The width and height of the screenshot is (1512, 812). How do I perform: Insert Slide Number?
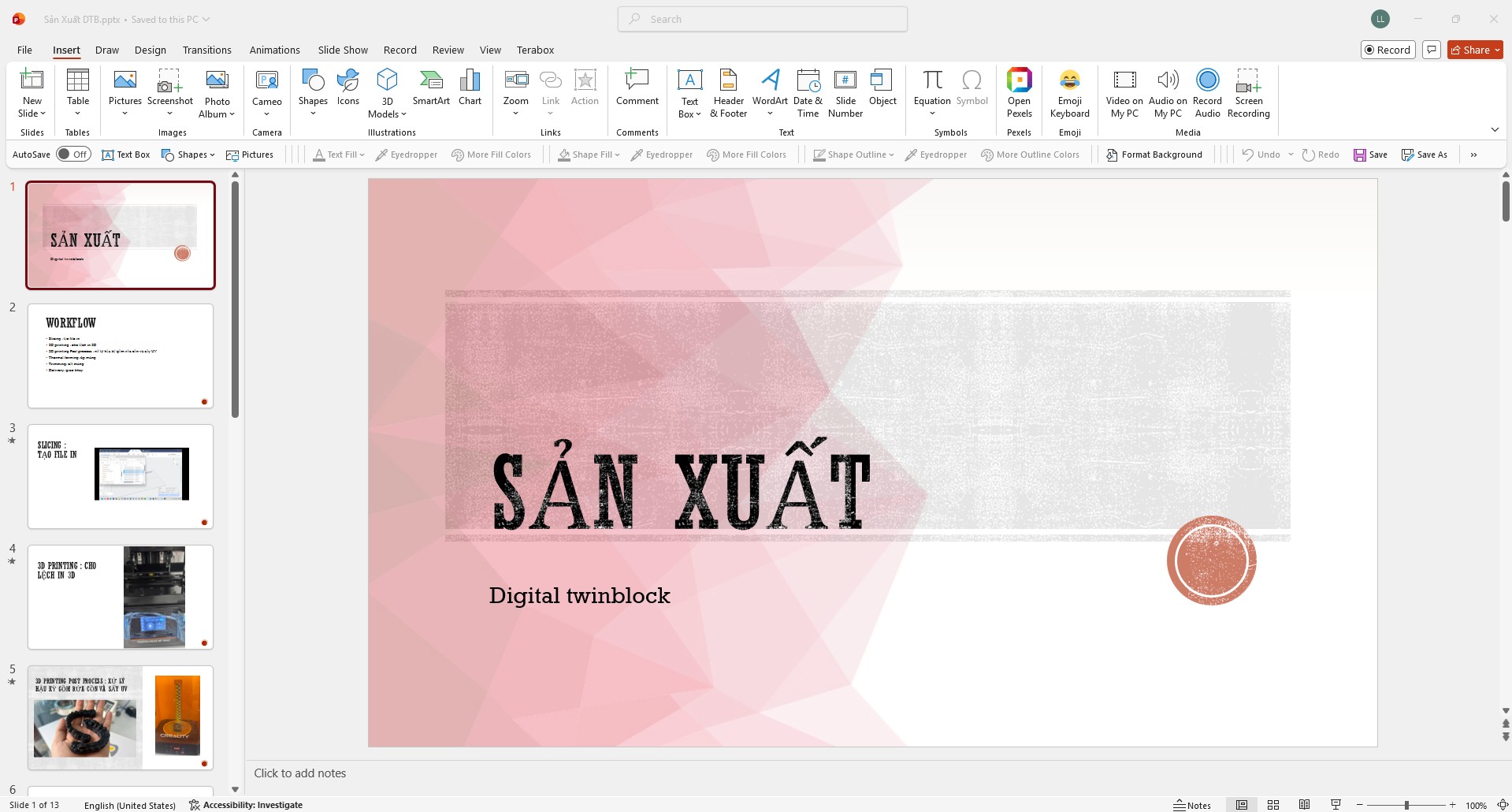pos(845,93)
